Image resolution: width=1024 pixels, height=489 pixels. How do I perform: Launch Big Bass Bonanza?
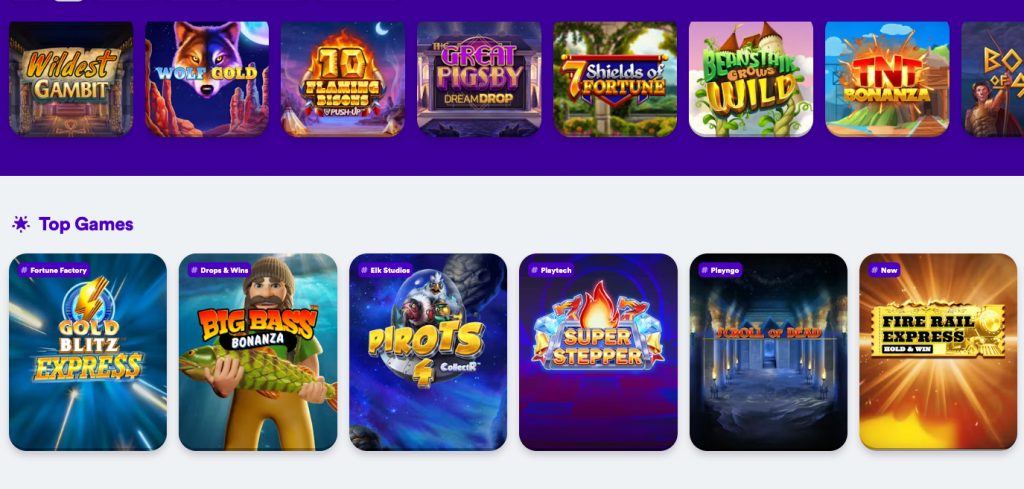click(x=258, y=352)
